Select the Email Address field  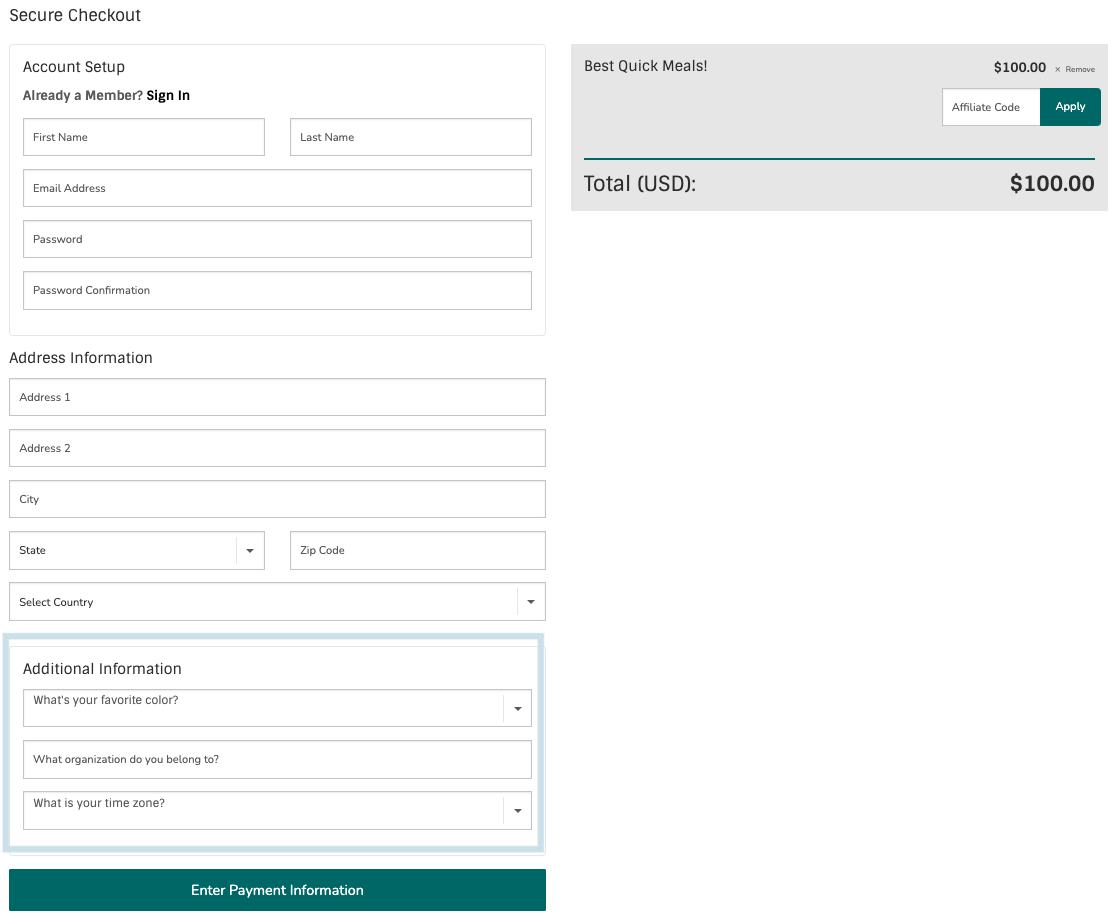277,188
